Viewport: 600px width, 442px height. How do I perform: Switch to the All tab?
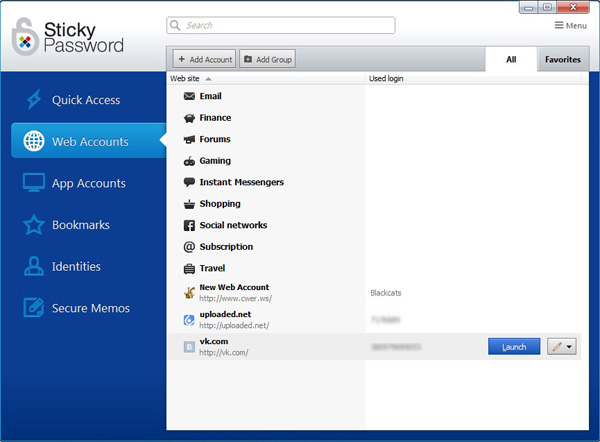(x=511, y=59)
